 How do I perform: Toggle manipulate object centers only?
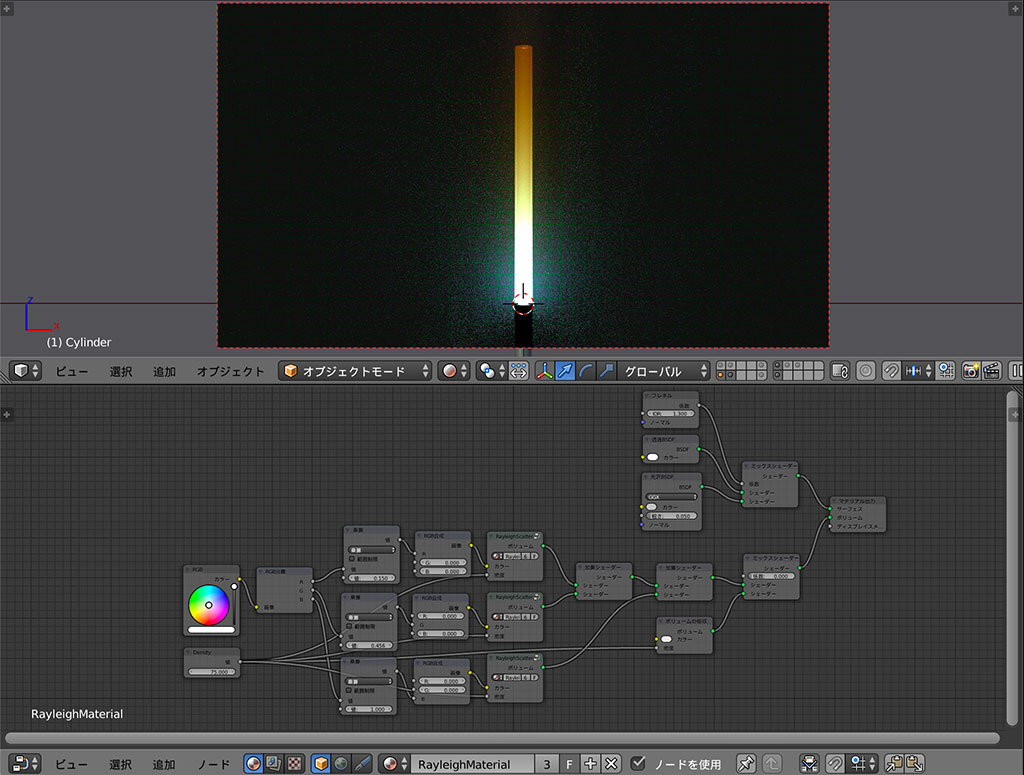(x=519, y=371)
